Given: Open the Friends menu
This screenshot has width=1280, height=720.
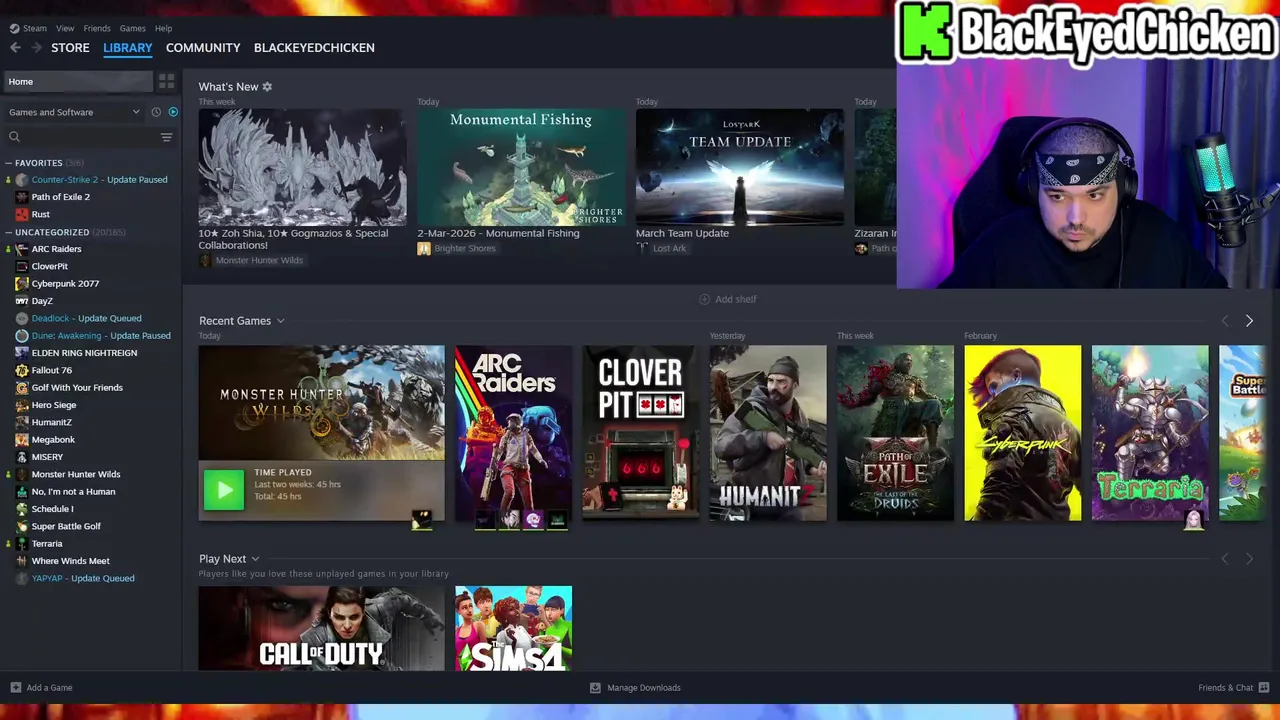Looking at the screenshot, I should pyautogui.click(x=97, y=28).
